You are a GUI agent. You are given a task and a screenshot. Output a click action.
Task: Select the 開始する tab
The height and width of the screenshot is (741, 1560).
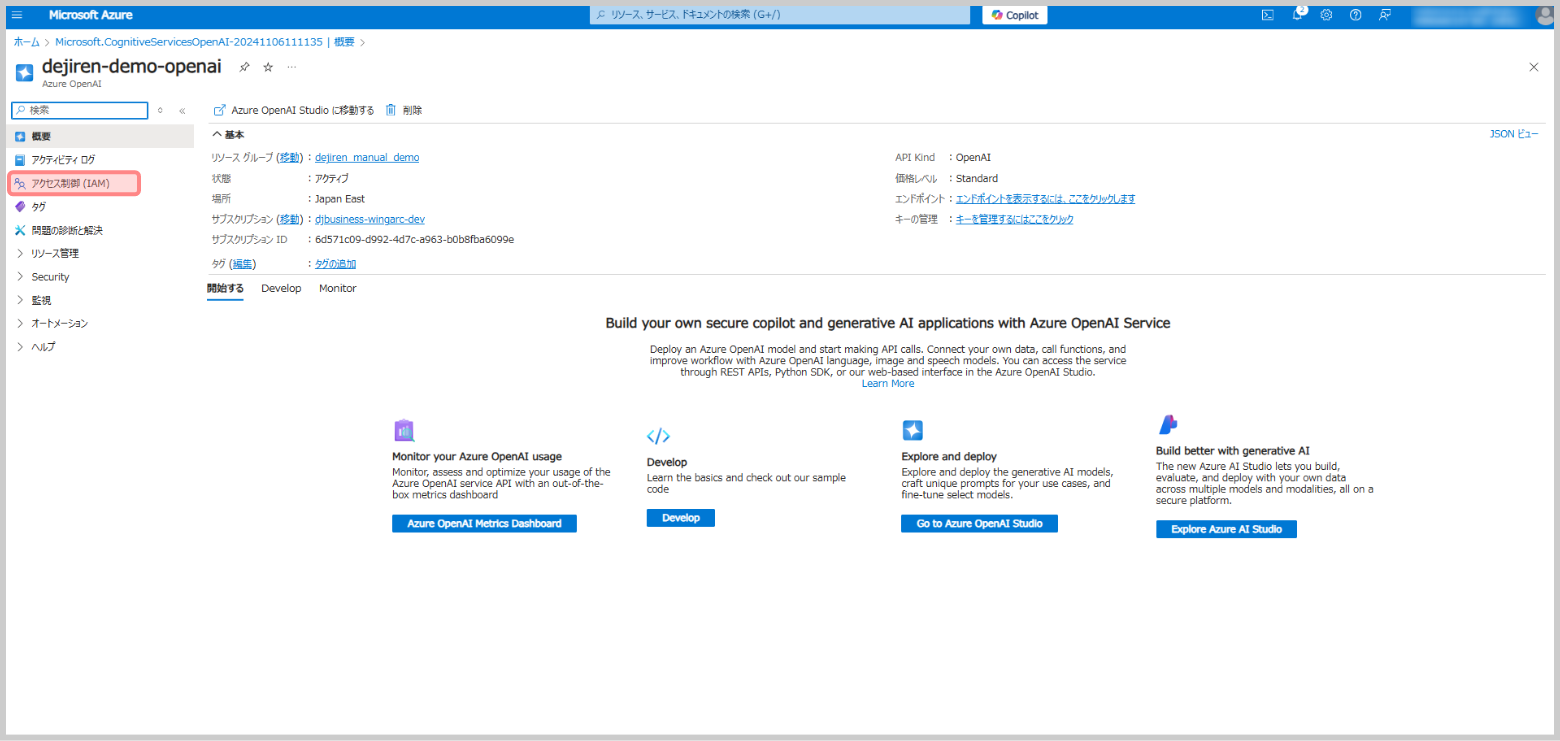coord(225,288)
